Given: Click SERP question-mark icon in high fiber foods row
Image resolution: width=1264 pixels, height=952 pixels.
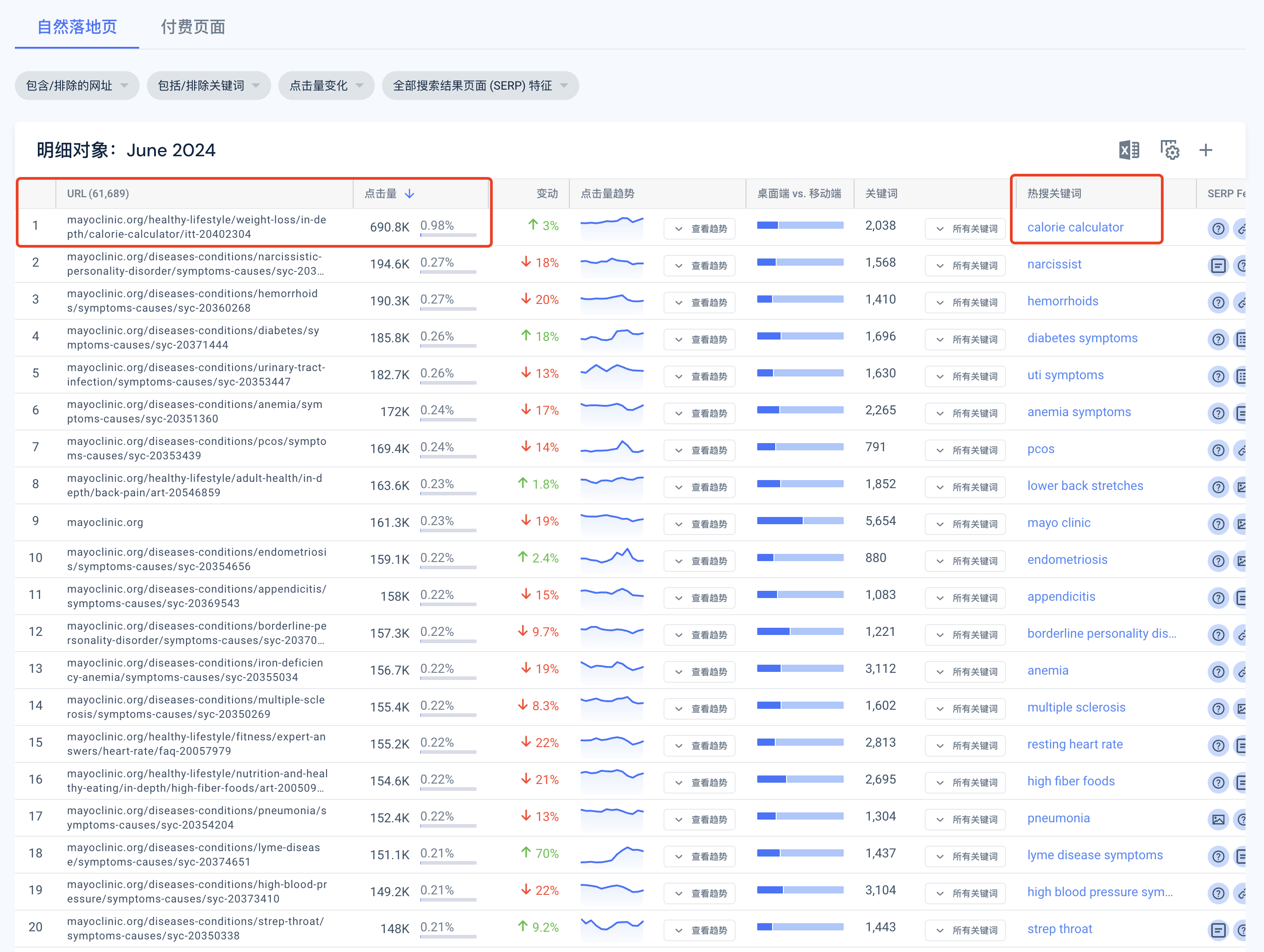Looking at the screenshot, I should pos(1219,782).
